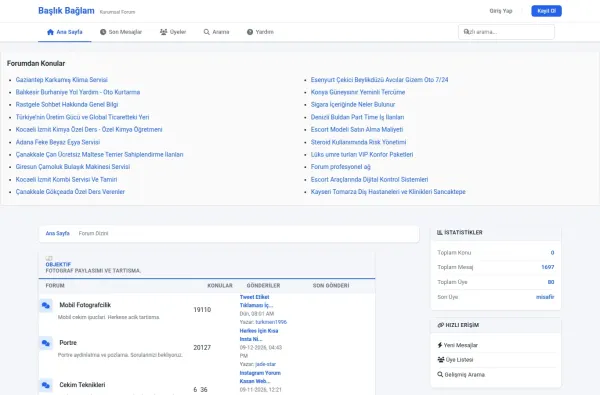Open the Mobil Fotografcılık forum
Image resolution: width=600 pixels, height=395 pixels.
(x=85, y=305)
